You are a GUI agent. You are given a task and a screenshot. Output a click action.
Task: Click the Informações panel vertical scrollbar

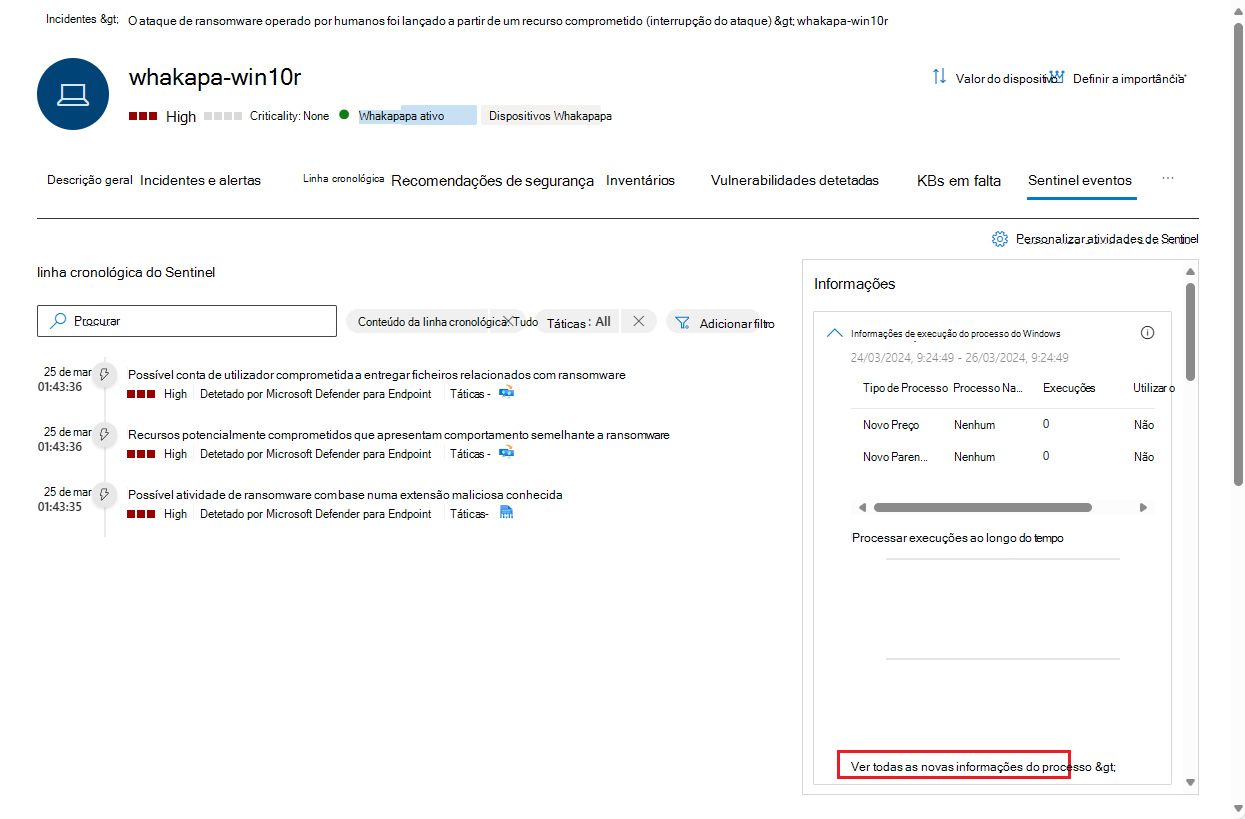click(x=1190, y=332)
